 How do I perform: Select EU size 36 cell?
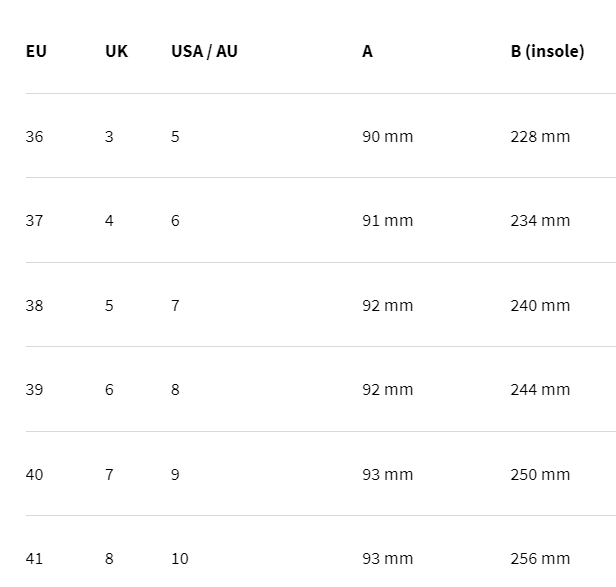35,137
